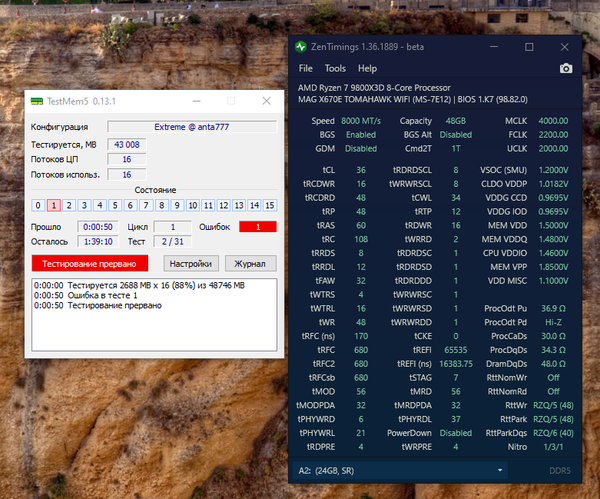This screenshot has width=600, height=499.
Task: Click the RttParkDqs value RZQ/6 (40)
Action: pos(553,433)
